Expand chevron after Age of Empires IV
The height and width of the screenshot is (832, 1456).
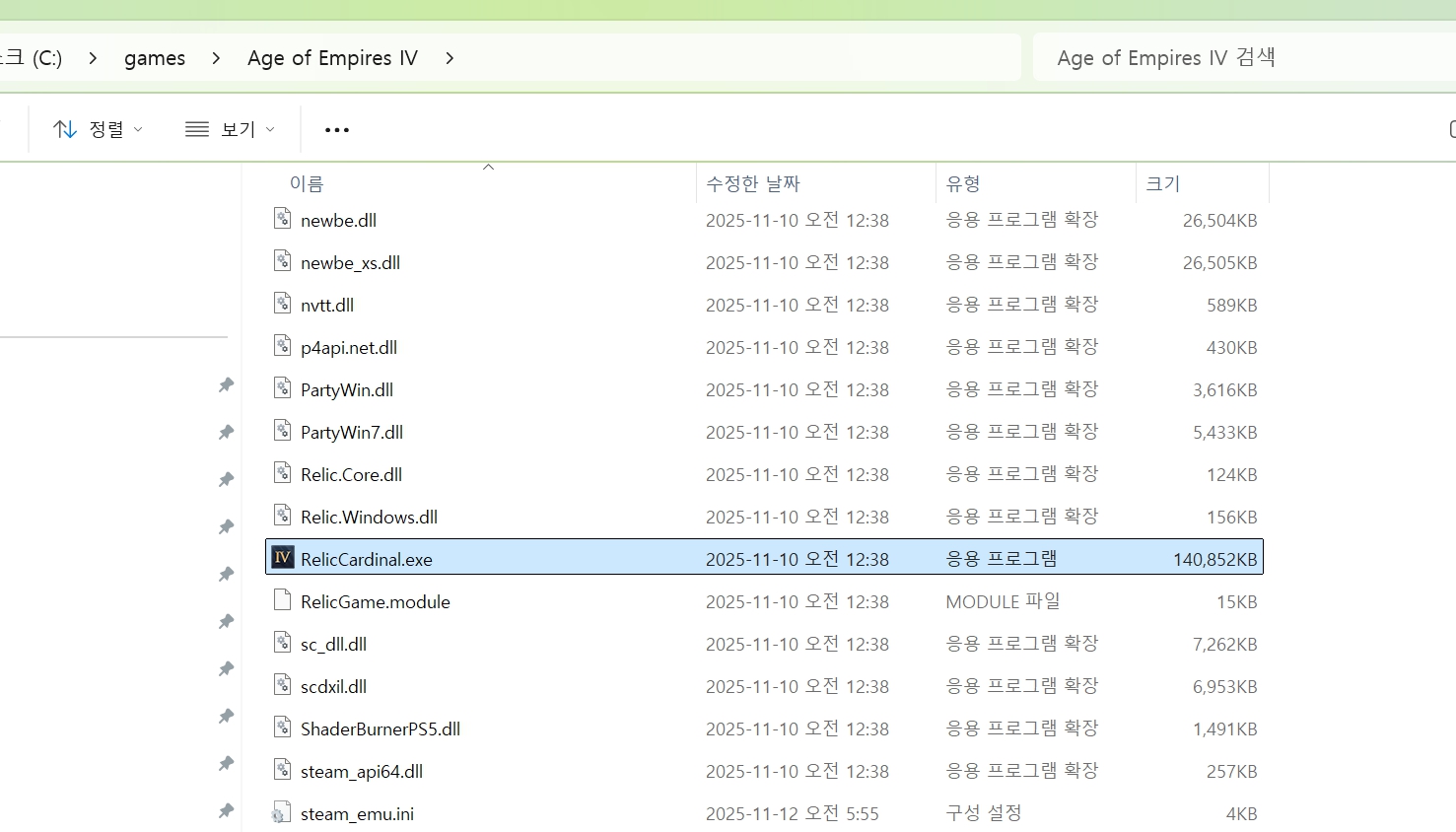tap(450, 58)
